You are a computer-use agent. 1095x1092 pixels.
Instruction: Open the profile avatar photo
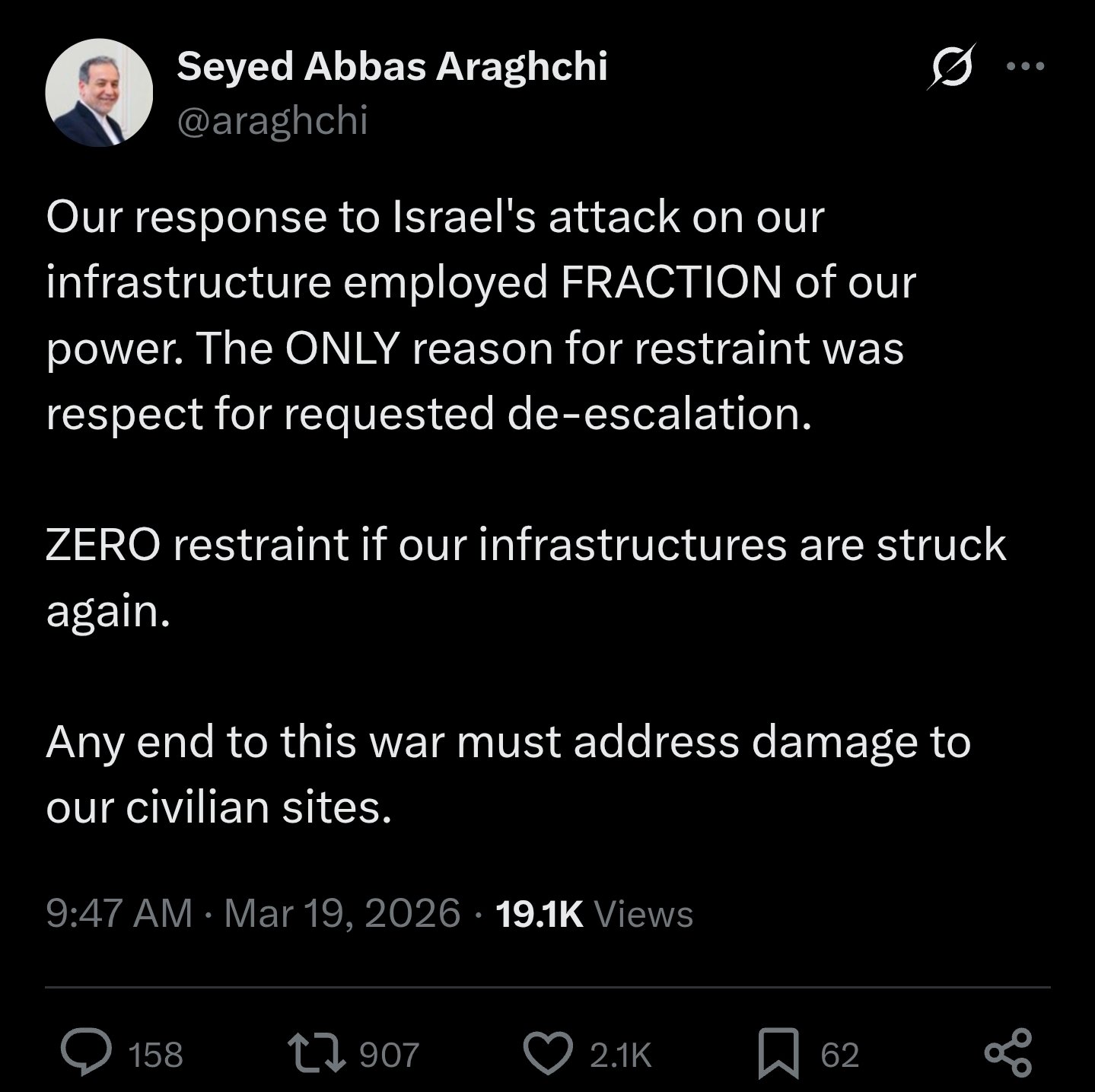(x=99, y=93)
